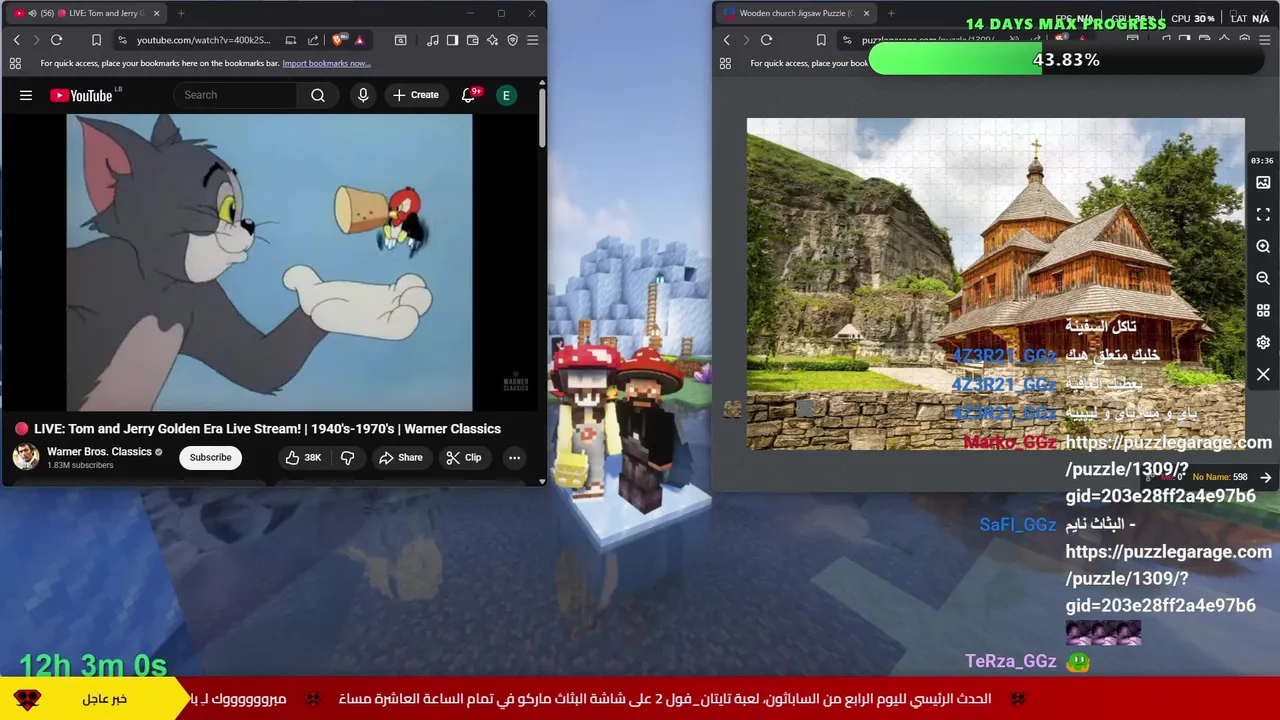Click the YouTube page vertical scrollbar
1280x720 pixels.
pyautogui.click(x=542, y=119)
